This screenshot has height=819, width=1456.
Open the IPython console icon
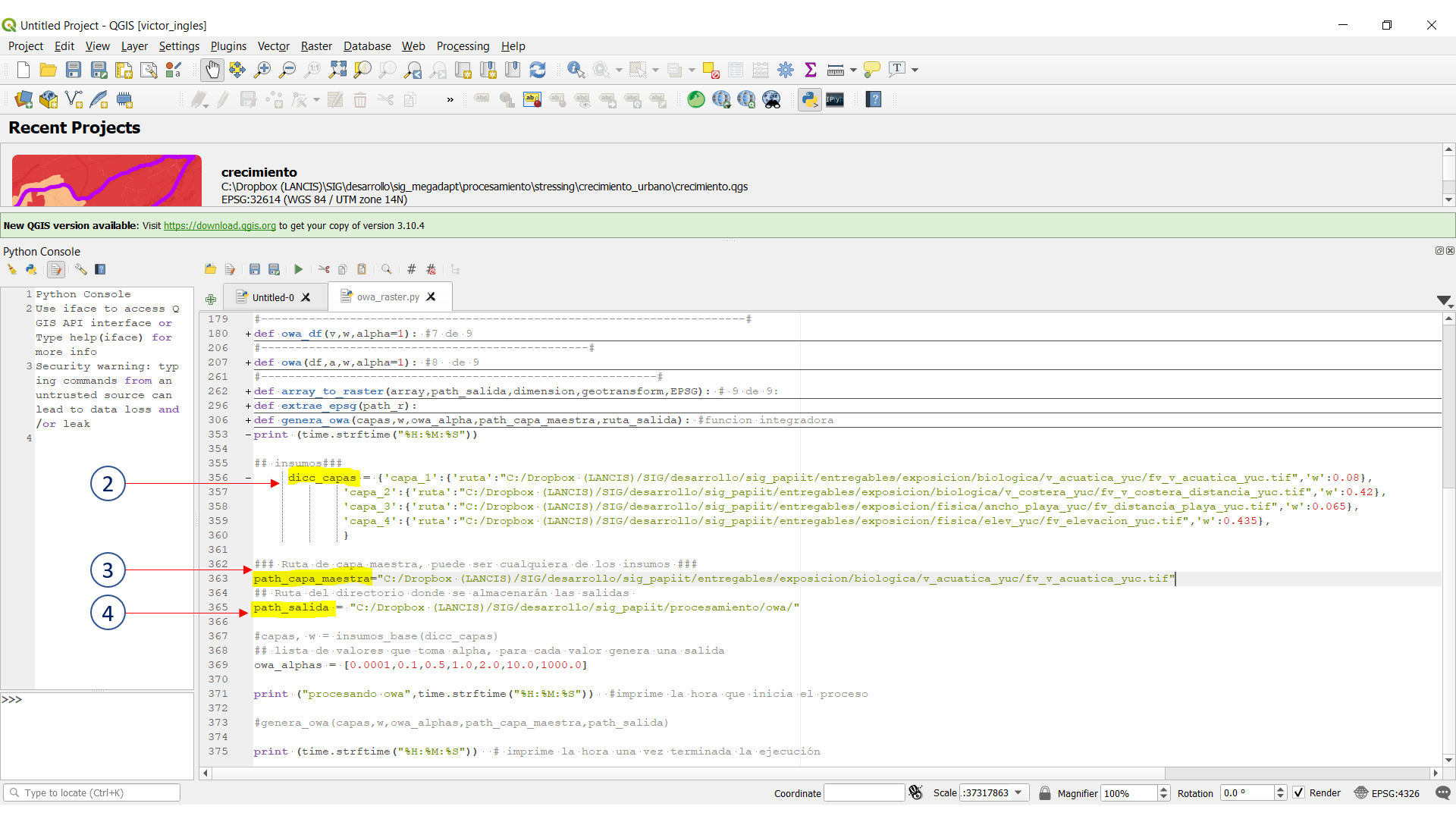pyautogui.click(x=835, y=99)
